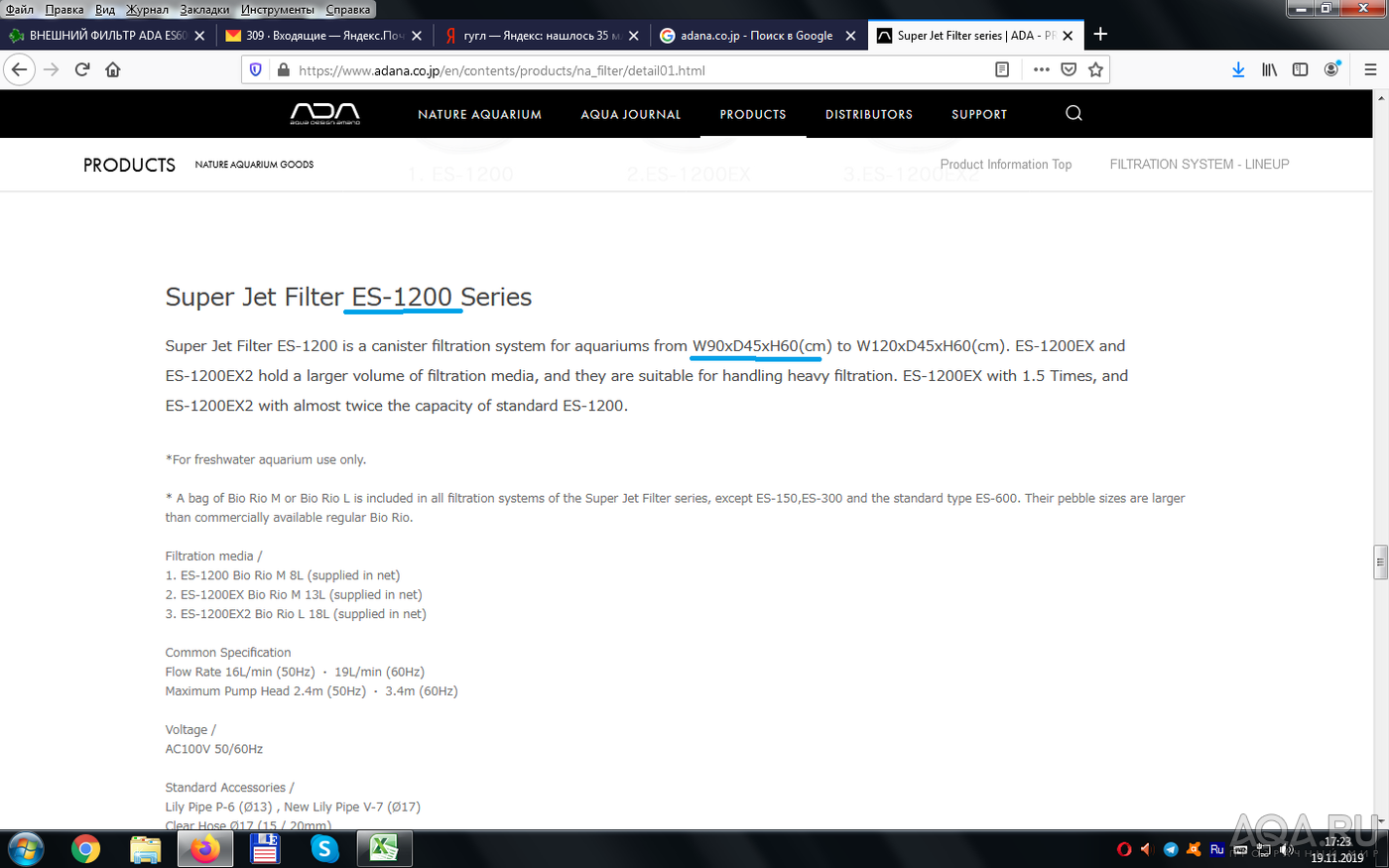Screen dimensions: 1389x868
Task: Open FILTRATION SYSTEM - LINEUP link
Action: pos(1200,165)
